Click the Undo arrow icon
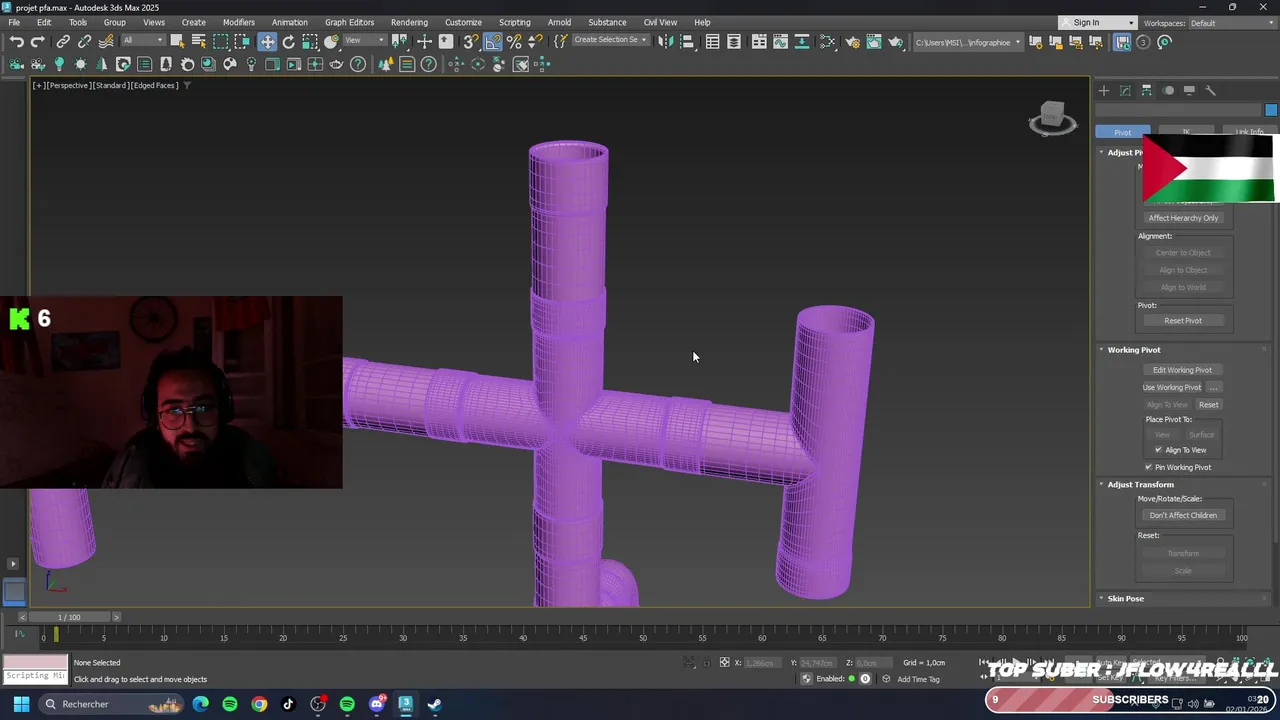 tap(17, 42)
